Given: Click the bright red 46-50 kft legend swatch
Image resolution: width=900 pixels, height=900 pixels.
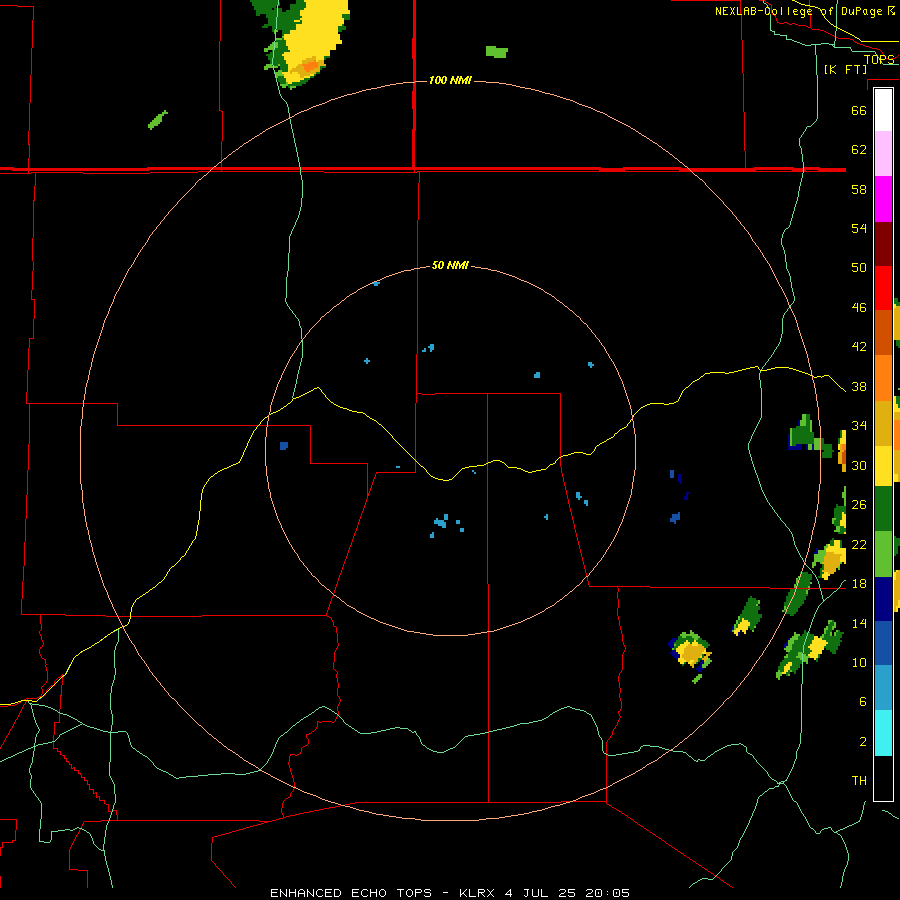Looking at the screenshot, I should (x=883, y=288).
